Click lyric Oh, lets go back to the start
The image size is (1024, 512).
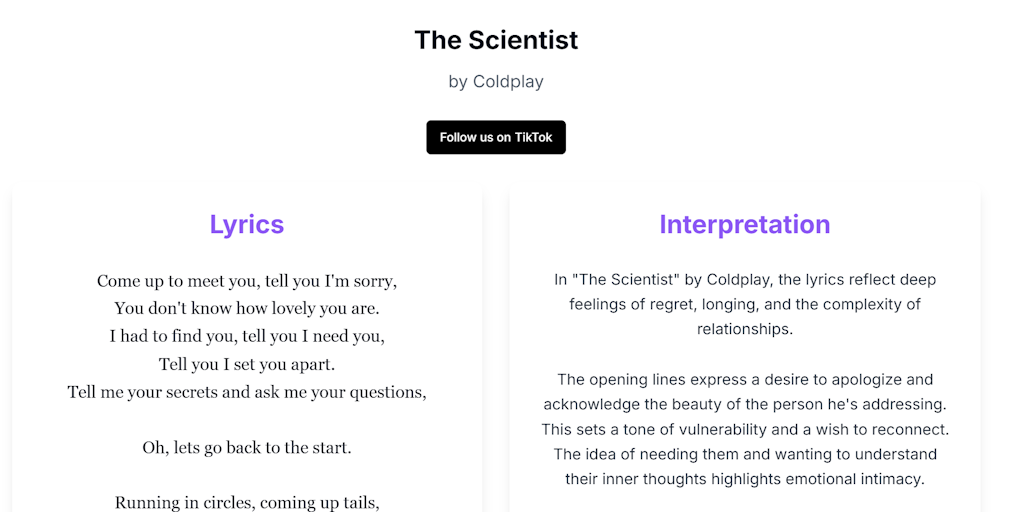[247, 448]
